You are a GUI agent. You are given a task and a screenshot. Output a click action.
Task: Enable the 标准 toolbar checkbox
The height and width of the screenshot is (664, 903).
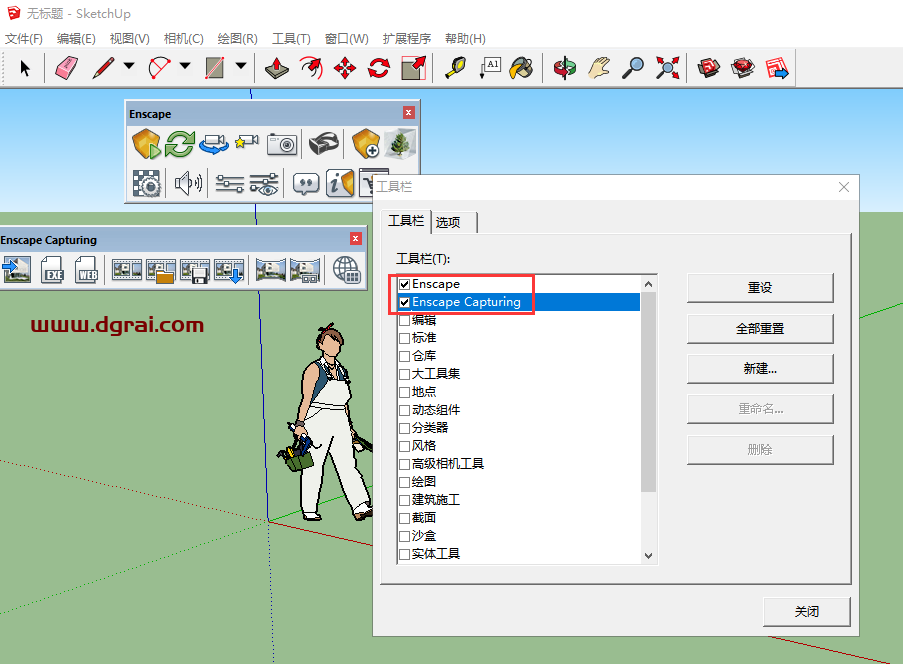point(404,338)
